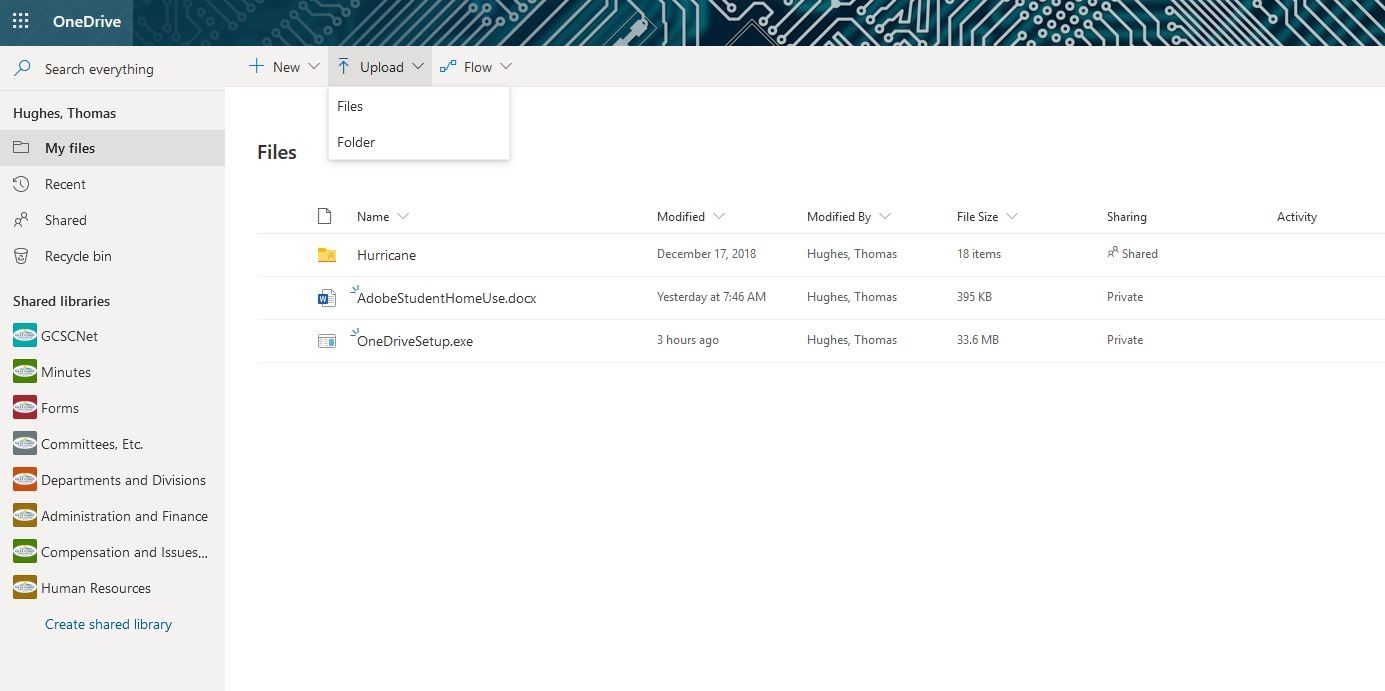Click the My files folder icon
Screen dimensions: 1385x691
[21, 148]
